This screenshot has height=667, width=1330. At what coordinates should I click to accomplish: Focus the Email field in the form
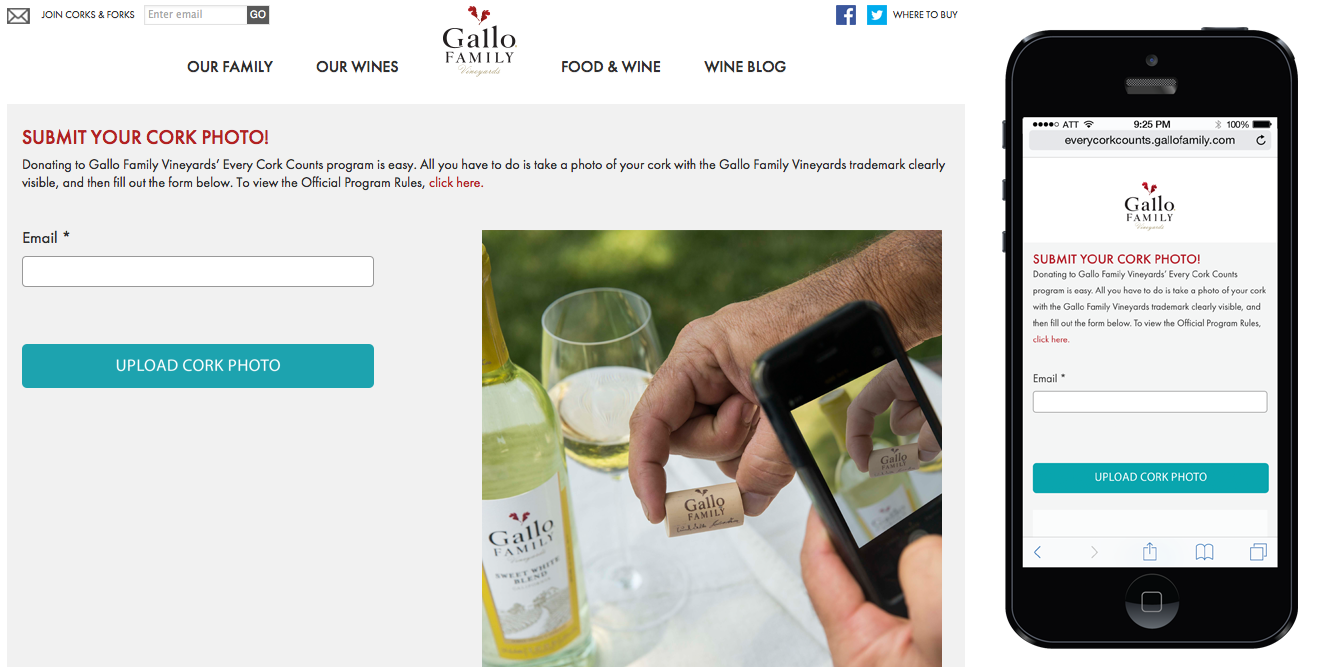coord(198,272)
